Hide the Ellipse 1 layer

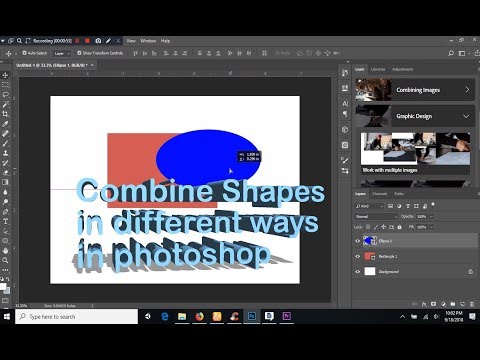358,241
